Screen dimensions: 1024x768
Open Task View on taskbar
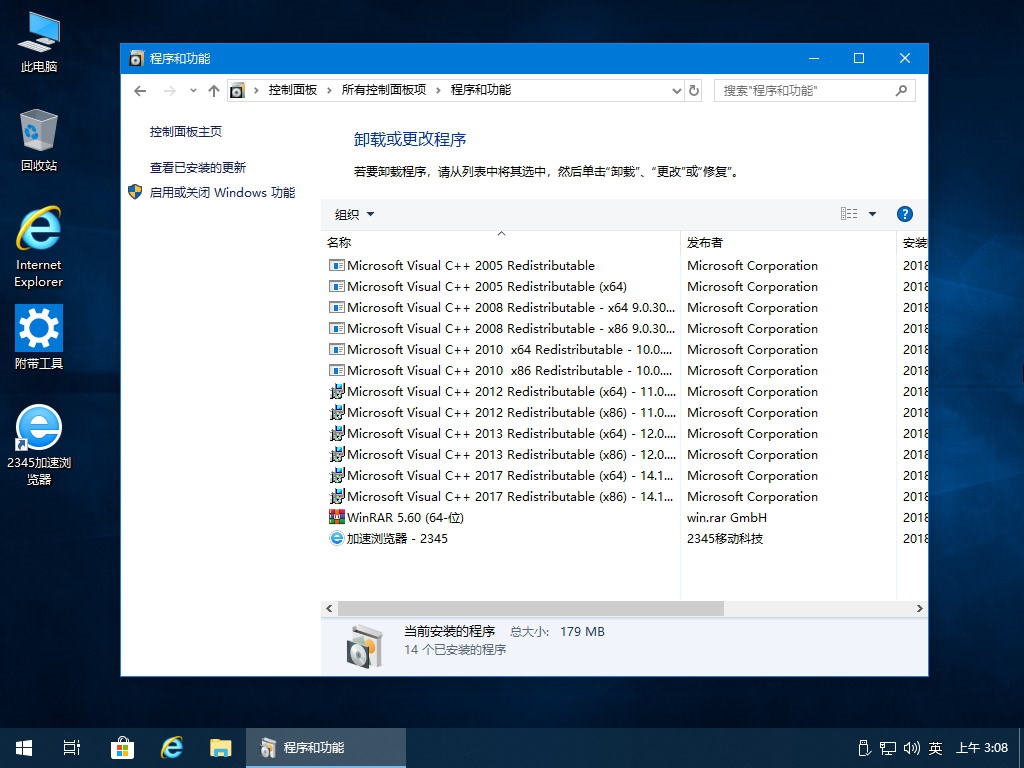tap(72, 748)
